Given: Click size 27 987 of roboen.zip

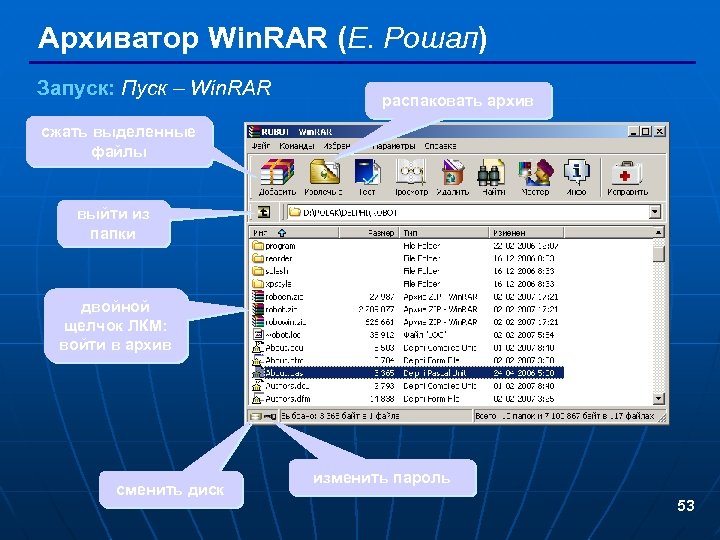Looking at the screenshot, I should [382, 297].
